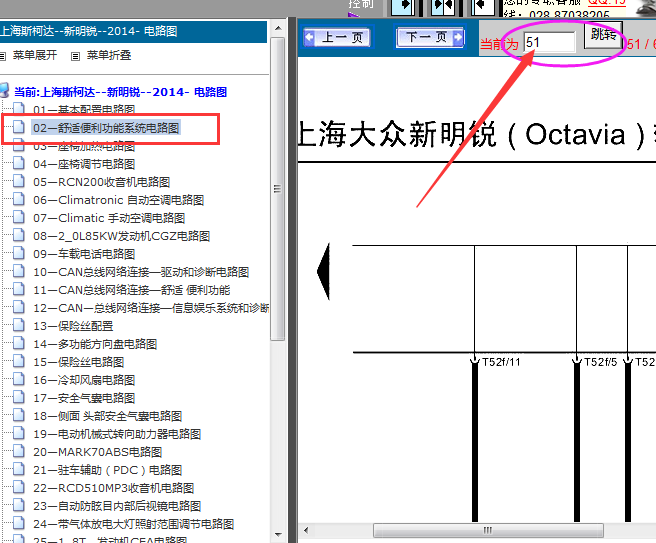The height and width of the screenshot is (543, 656).
Task: Click the current page number input field
Action: point(550,43)
